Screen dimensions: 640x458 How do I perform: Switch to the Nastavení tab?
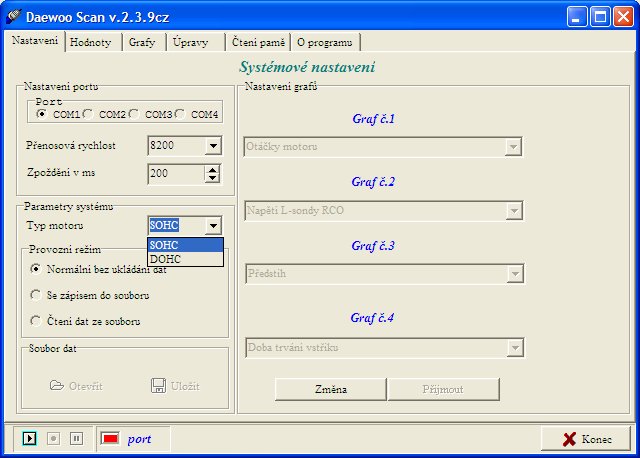(35, 40)
